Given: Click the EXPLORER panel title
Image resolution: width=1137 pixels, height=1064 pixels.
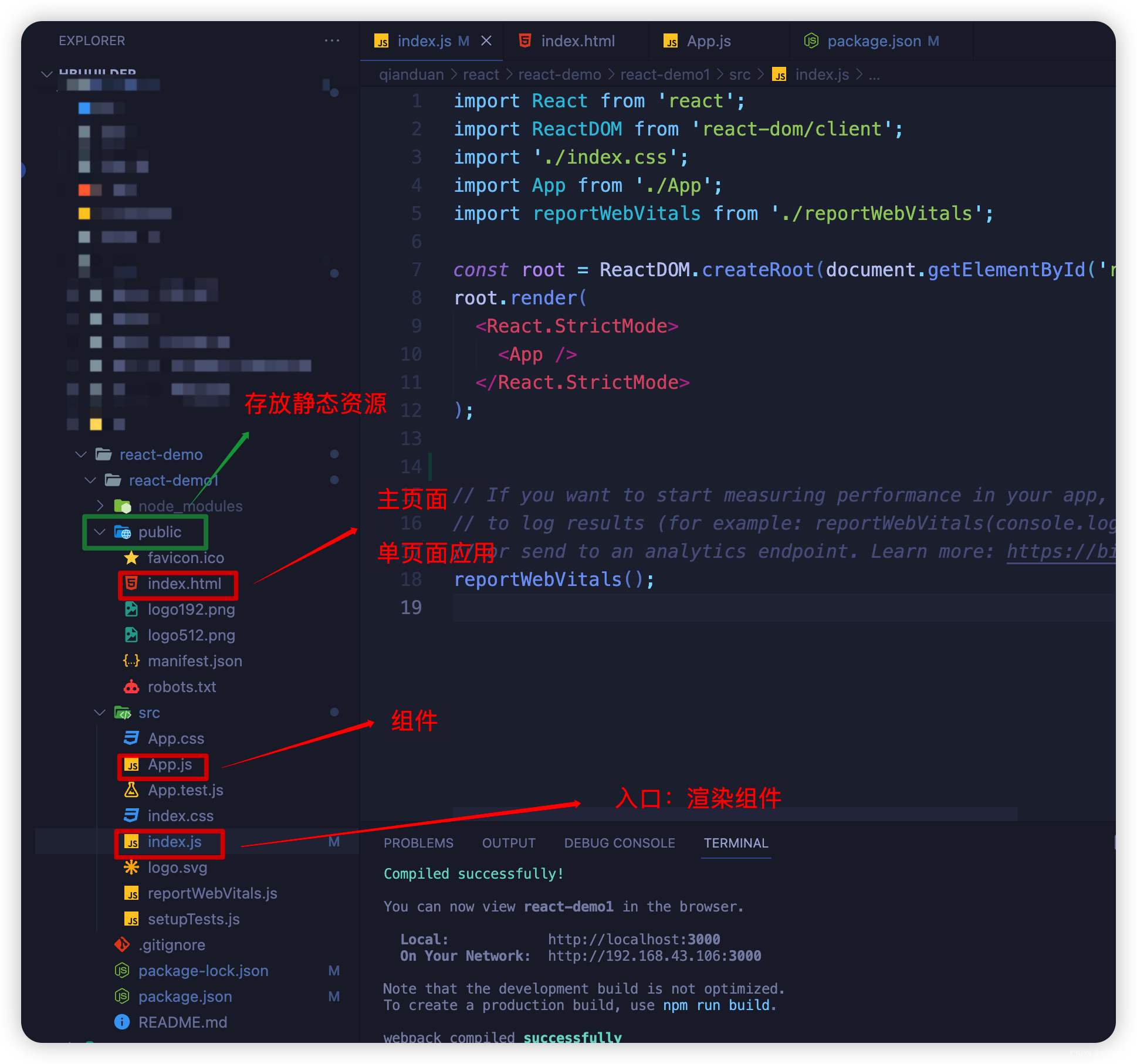Looking at the screenshot, I should pyautogui.click(x=92, y=40).
